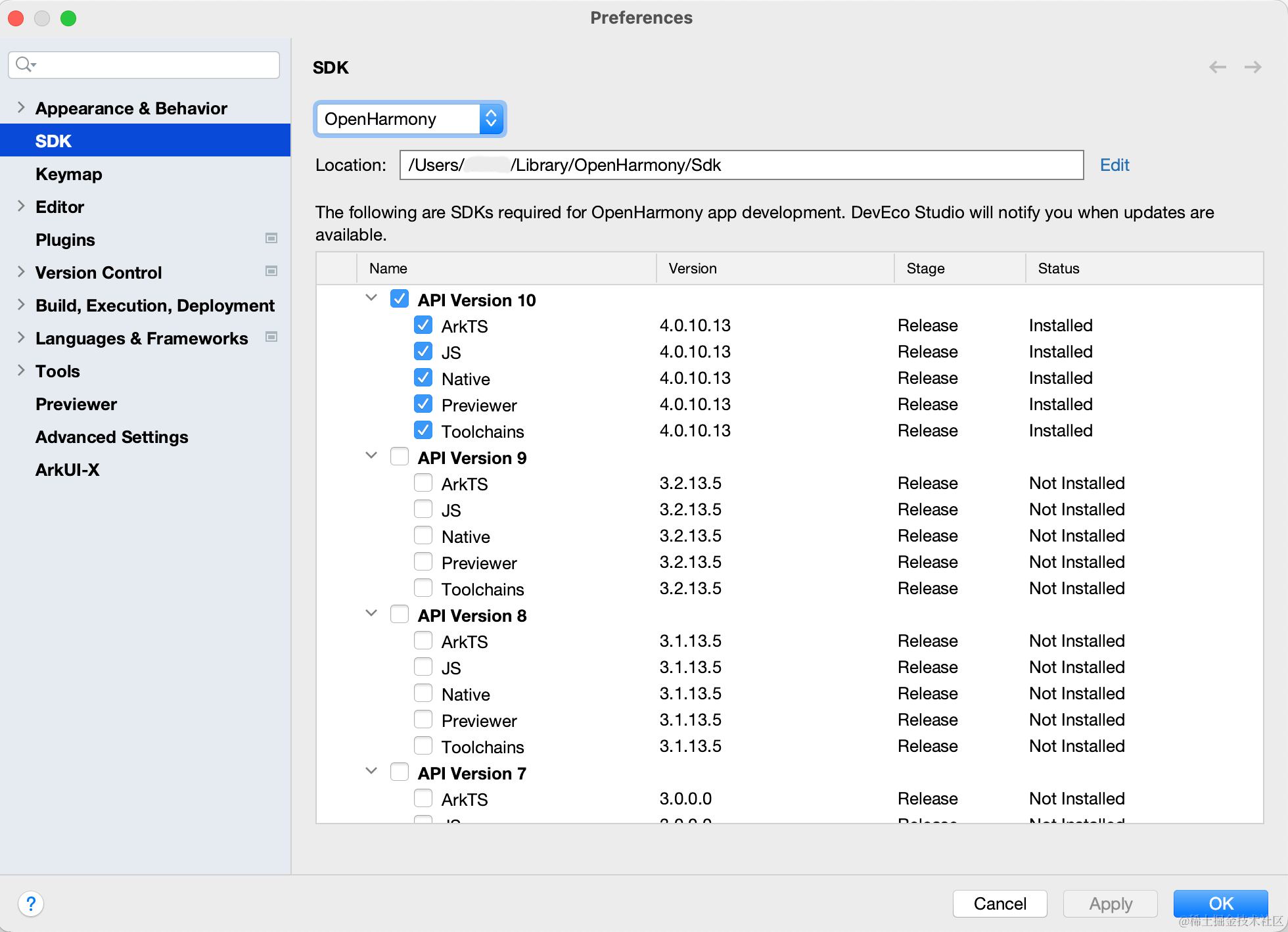Click the Editor expand icon in sidebar
The image size is (1288, 932).
coord(22,206)
